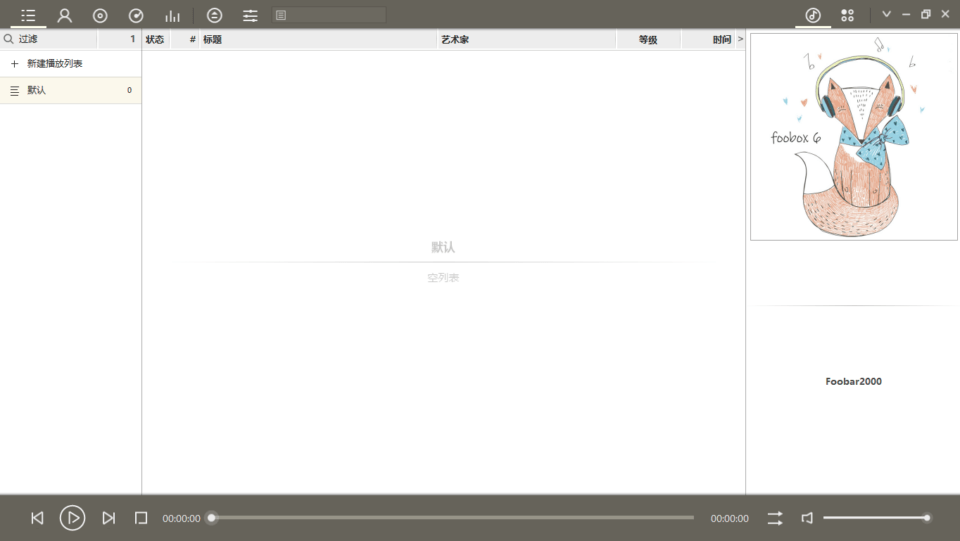Click the volume slider track
Image resolution: width=960 pixels, height=541 pixels.
[x=877, y=518]
